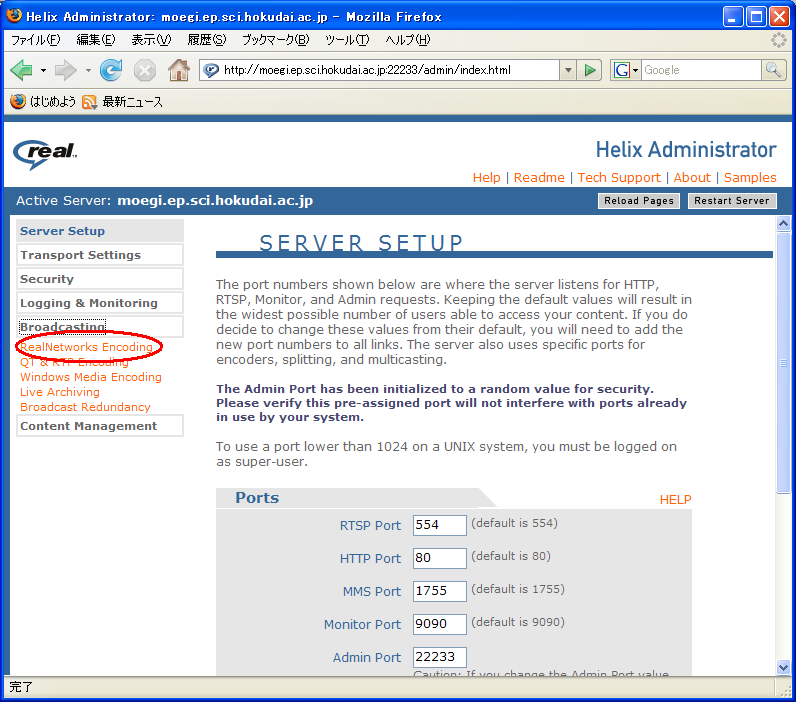Viewport: 796px width, 702px height.
Task: Click the page scrollbar up arrow
Action: (783, 223)
